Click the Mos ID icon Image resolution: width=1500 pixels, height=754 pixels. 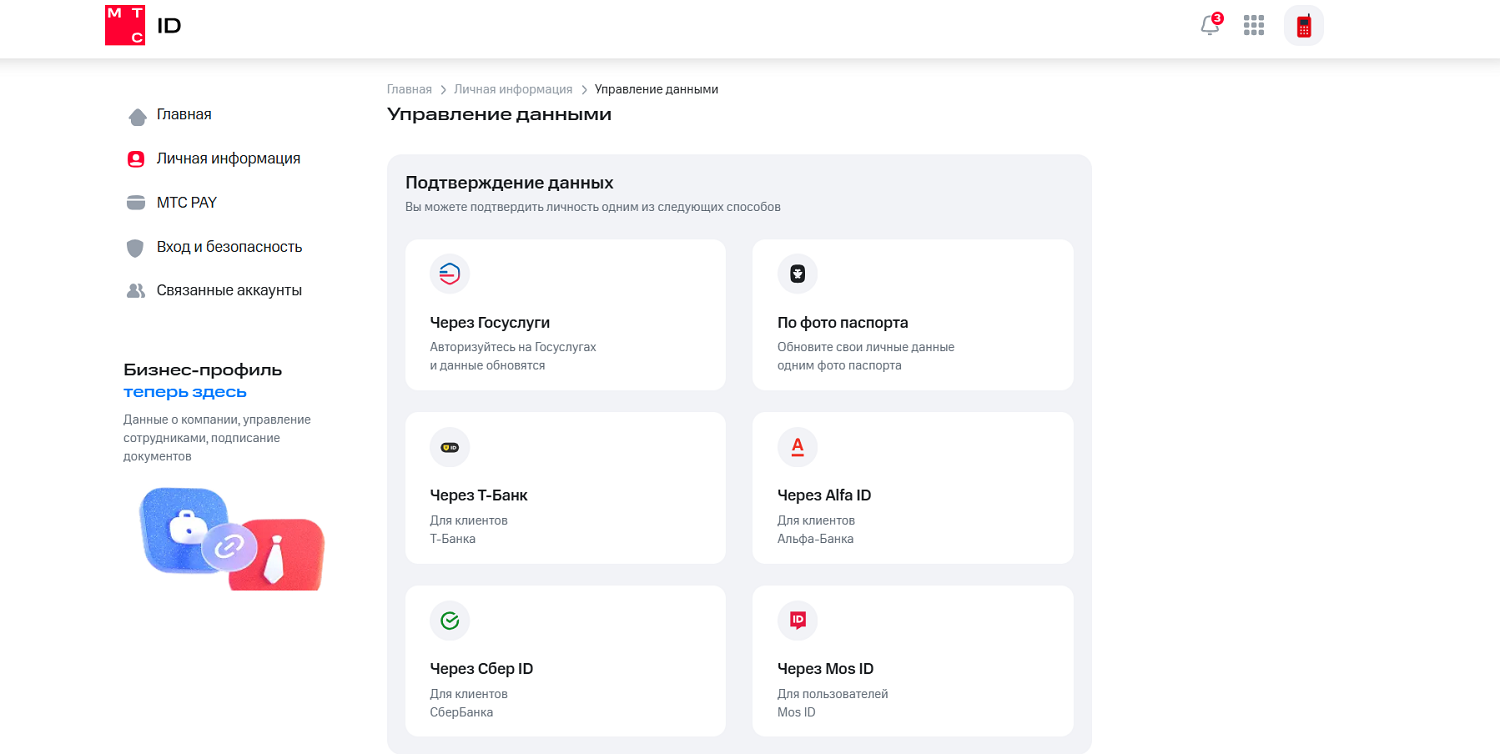click(797, 621)
